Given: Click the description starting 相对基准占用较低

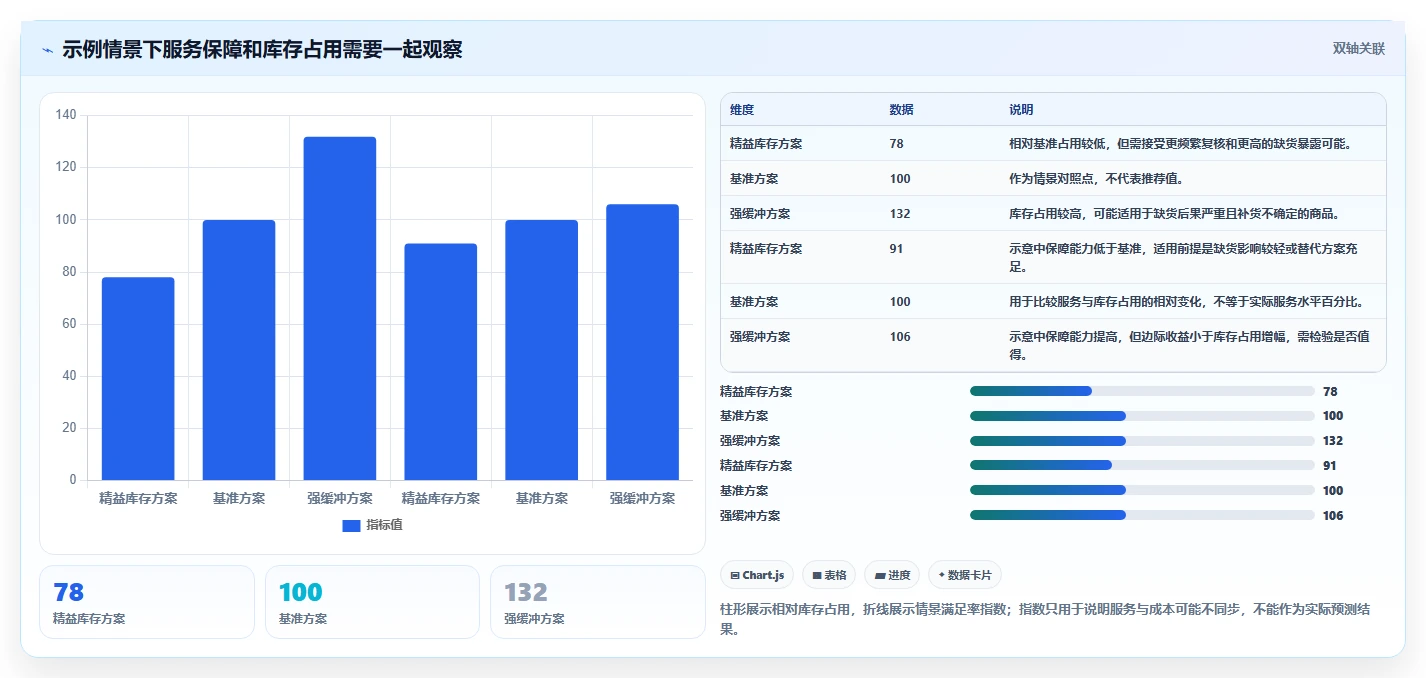Looking at the screenshot, I should point(1181,144).
